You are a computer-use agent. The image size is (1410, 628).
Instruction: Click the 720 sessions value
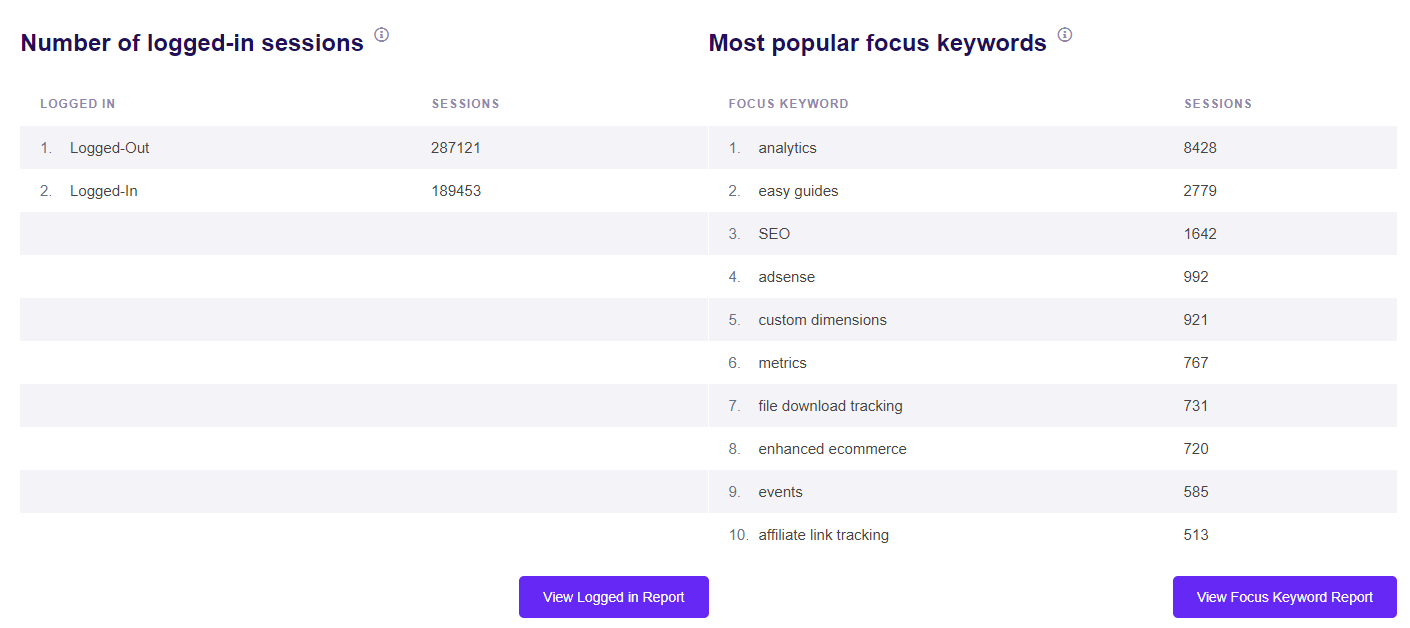point(1196,449)
